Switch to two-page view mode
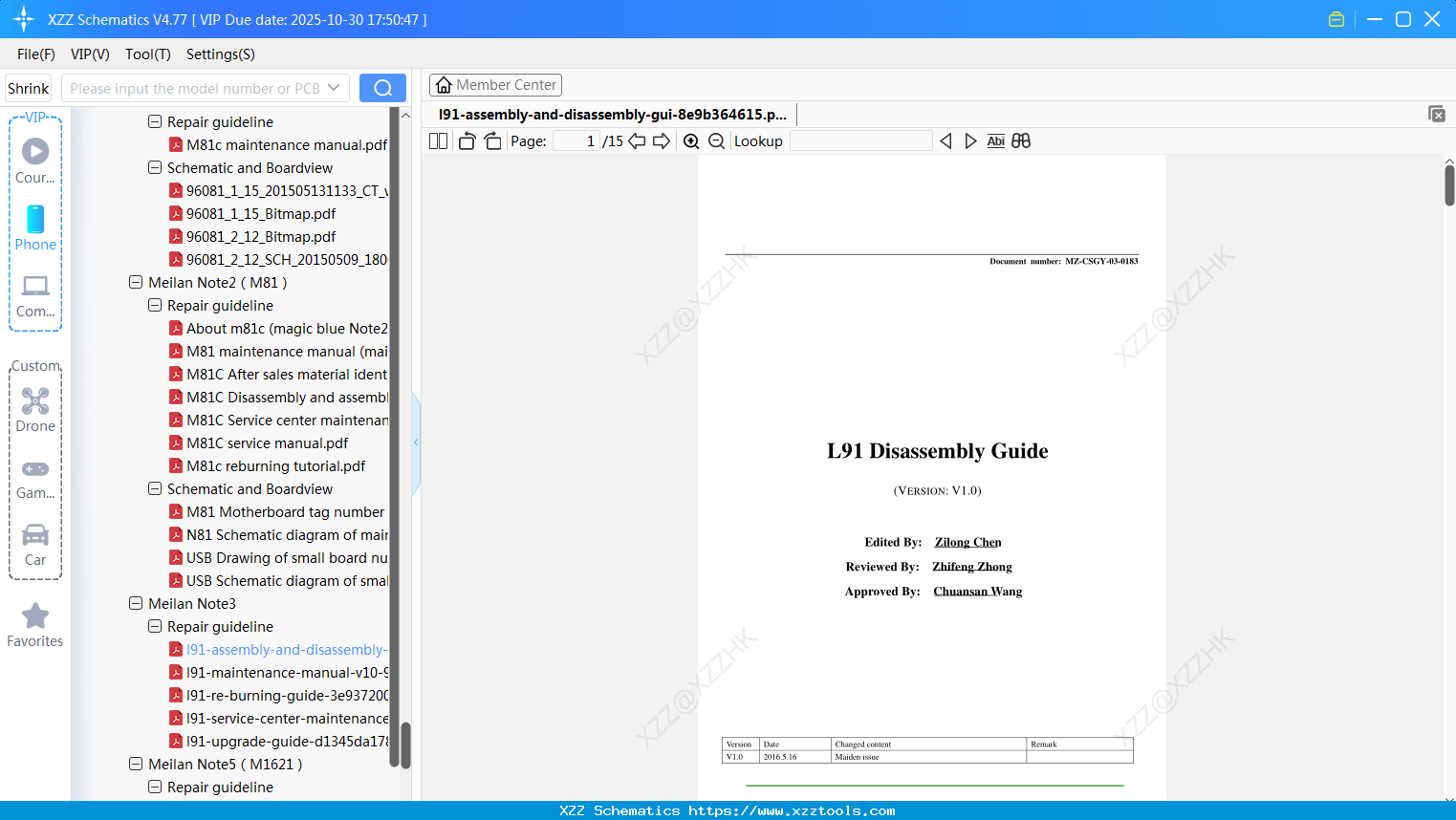 [437, 140]
